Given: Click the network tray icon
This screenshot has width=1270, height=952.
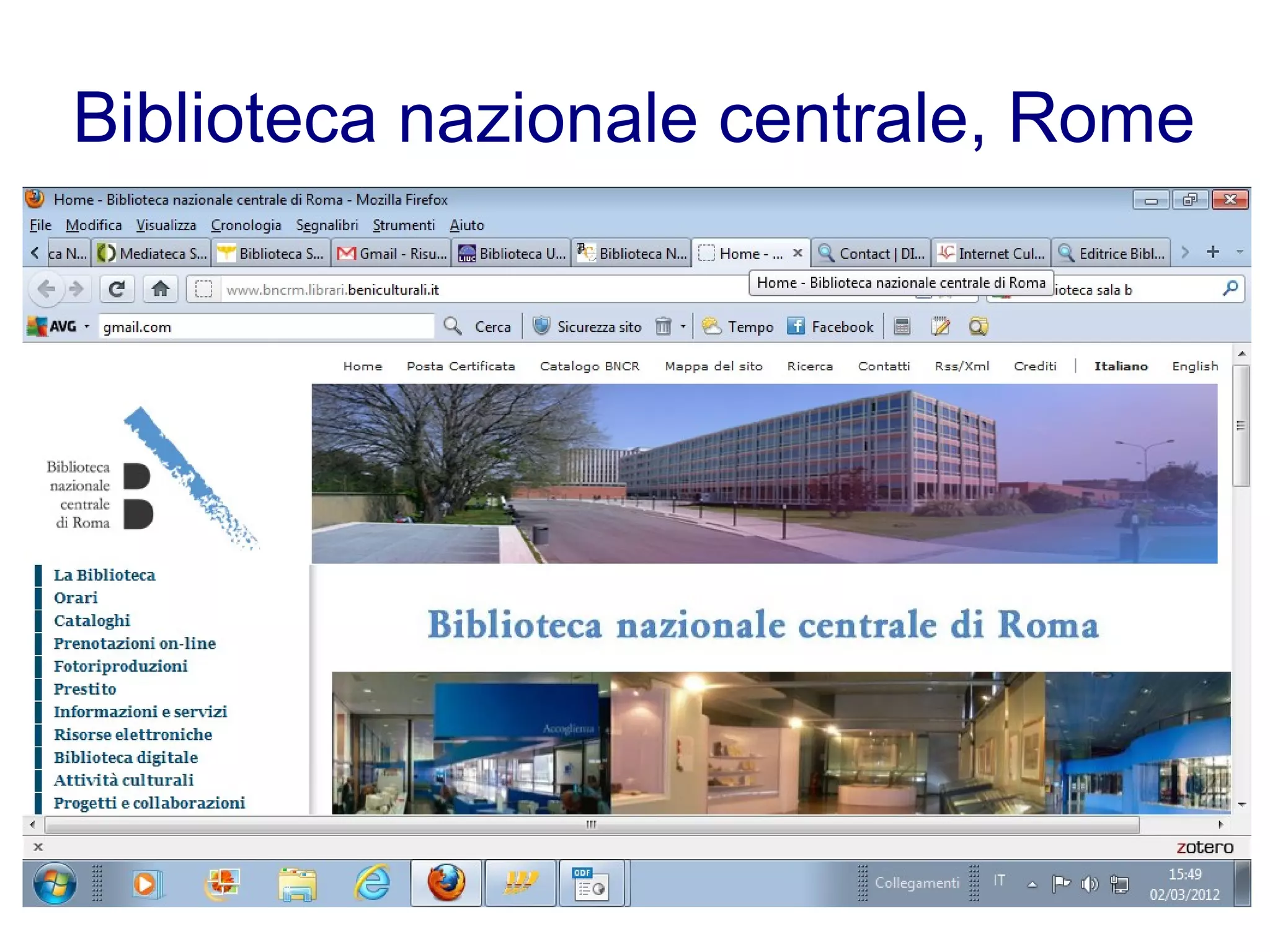Looking at the screenshot, I should [x=1119, y=883].
